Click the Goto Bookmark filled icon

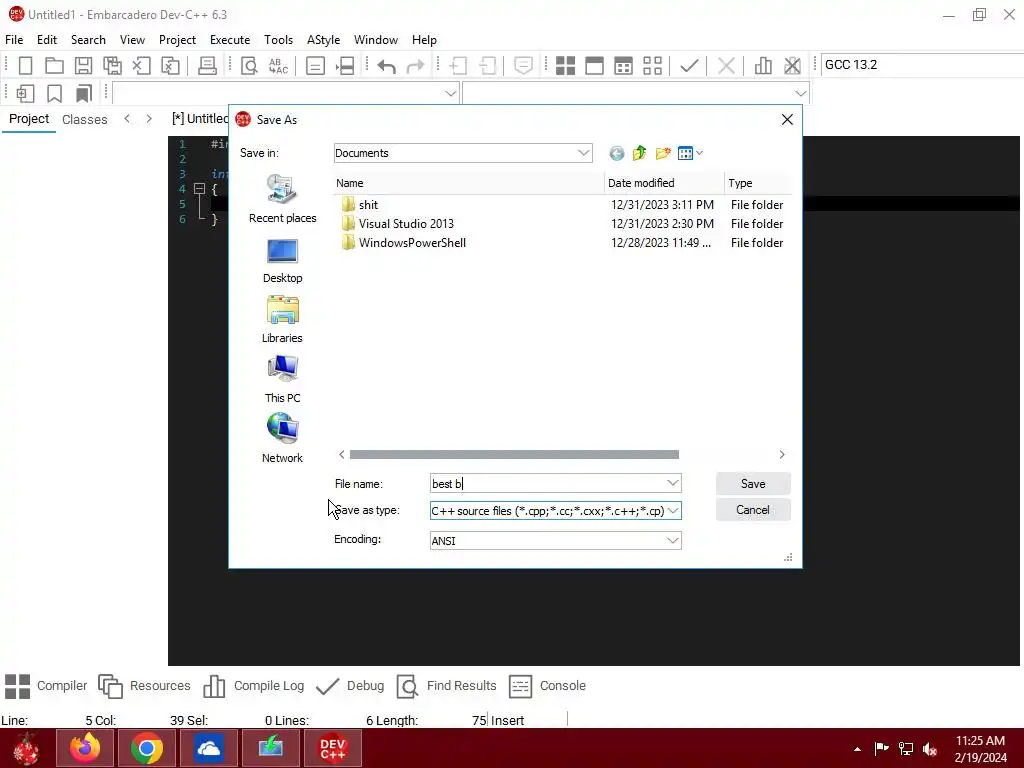coord(84,93)
